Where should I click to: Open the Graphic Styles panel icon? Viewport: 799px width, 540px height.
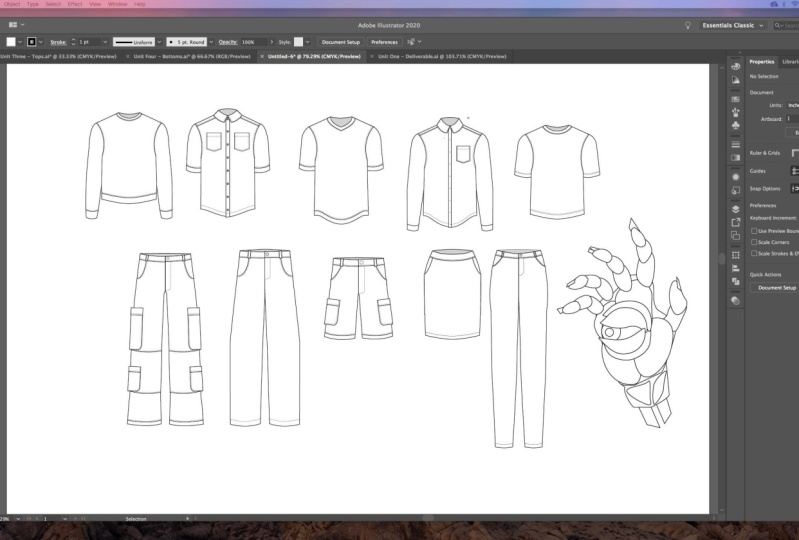click(x=735, y=190)
